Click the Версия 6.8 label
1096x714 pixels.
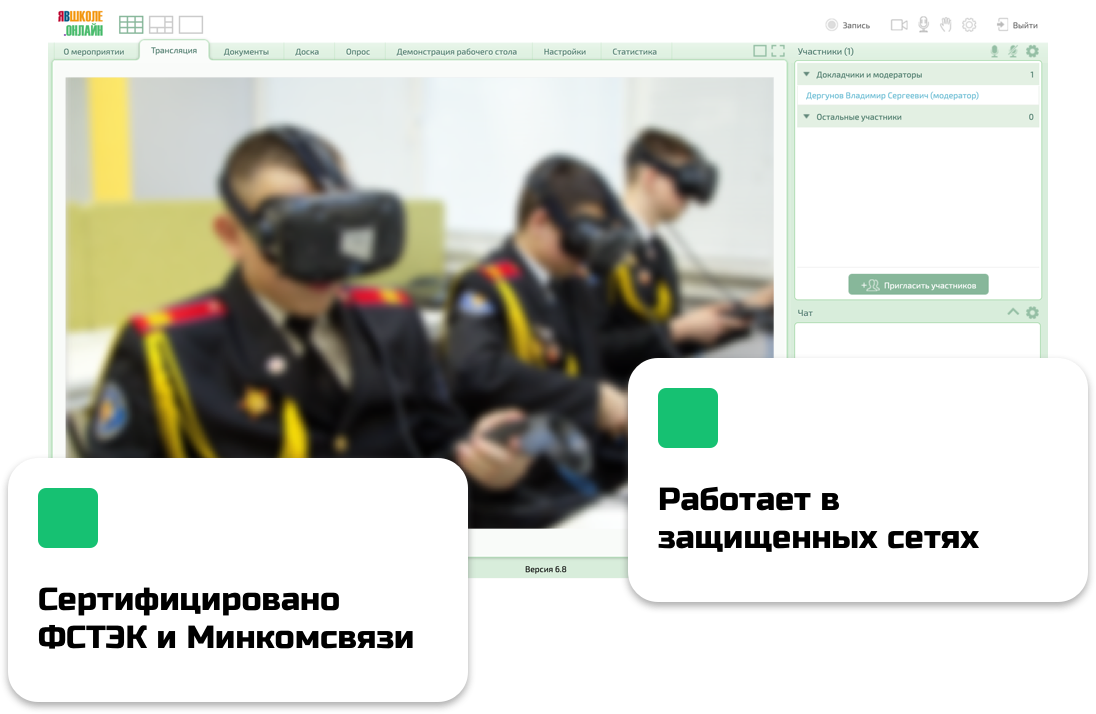546,569
